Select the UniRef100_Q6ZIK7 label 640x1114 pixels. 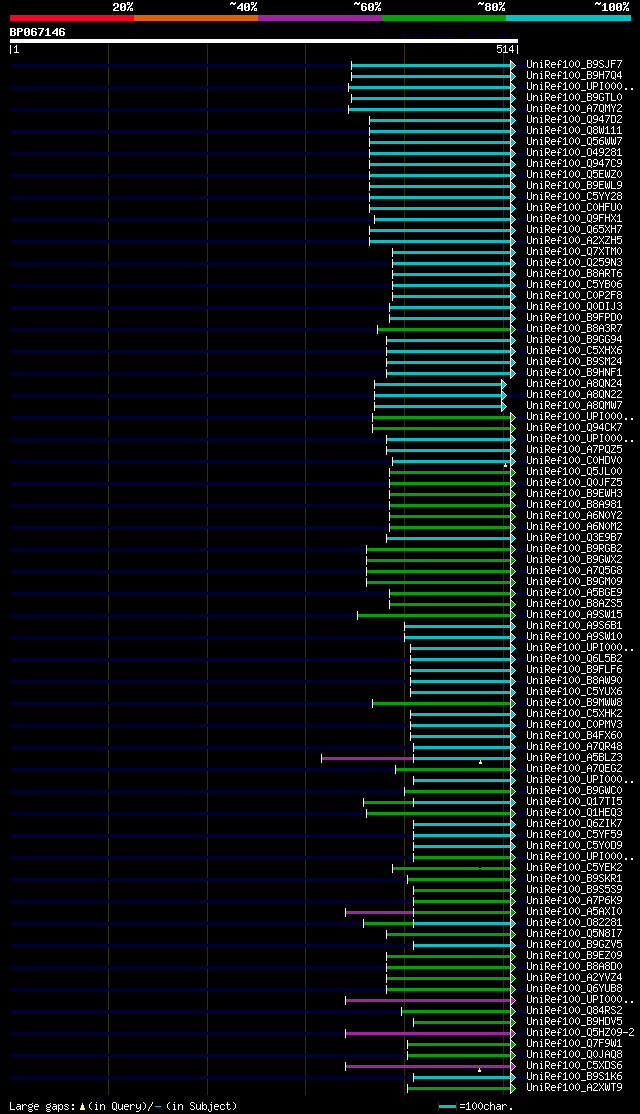point(575,824)
